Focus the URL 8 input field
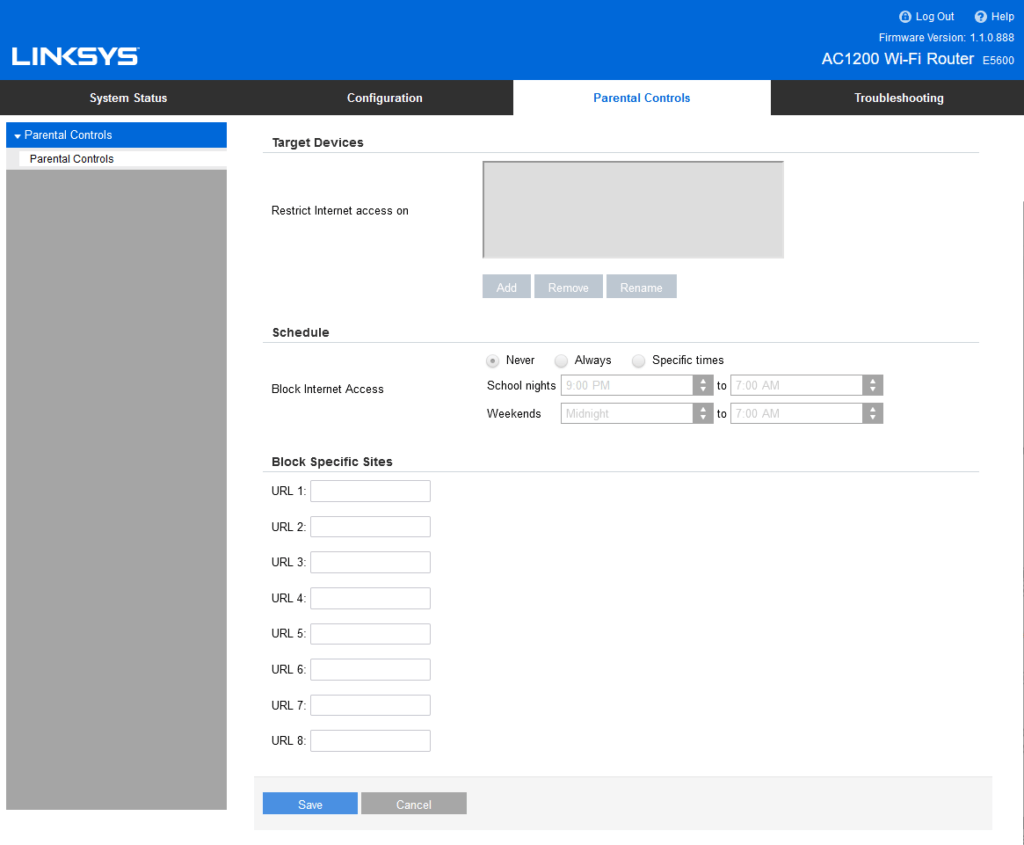The image size is (1024, 845). tap(370, 741)
